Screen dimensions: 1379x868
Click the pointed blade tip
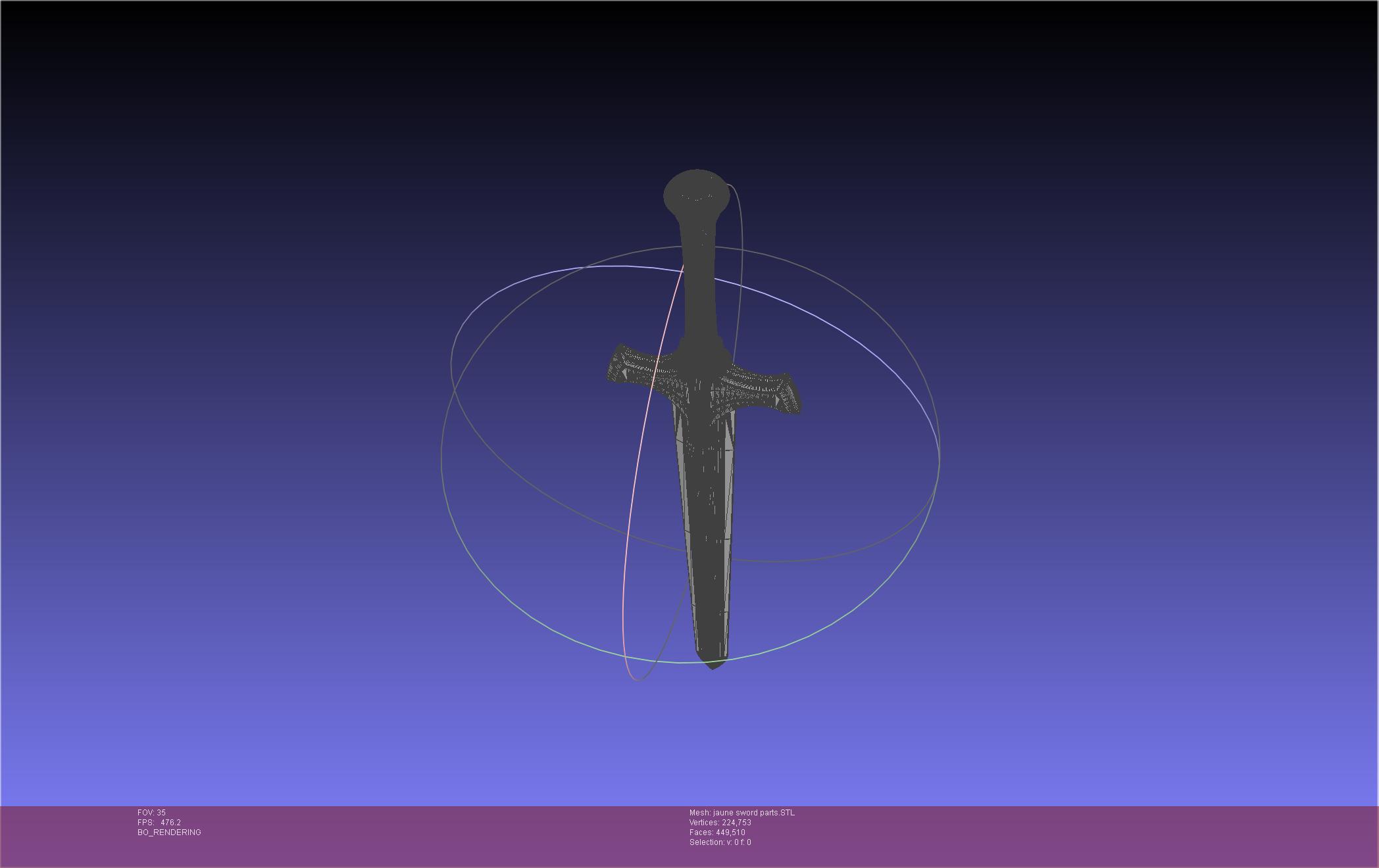click(x=712, y=665)
